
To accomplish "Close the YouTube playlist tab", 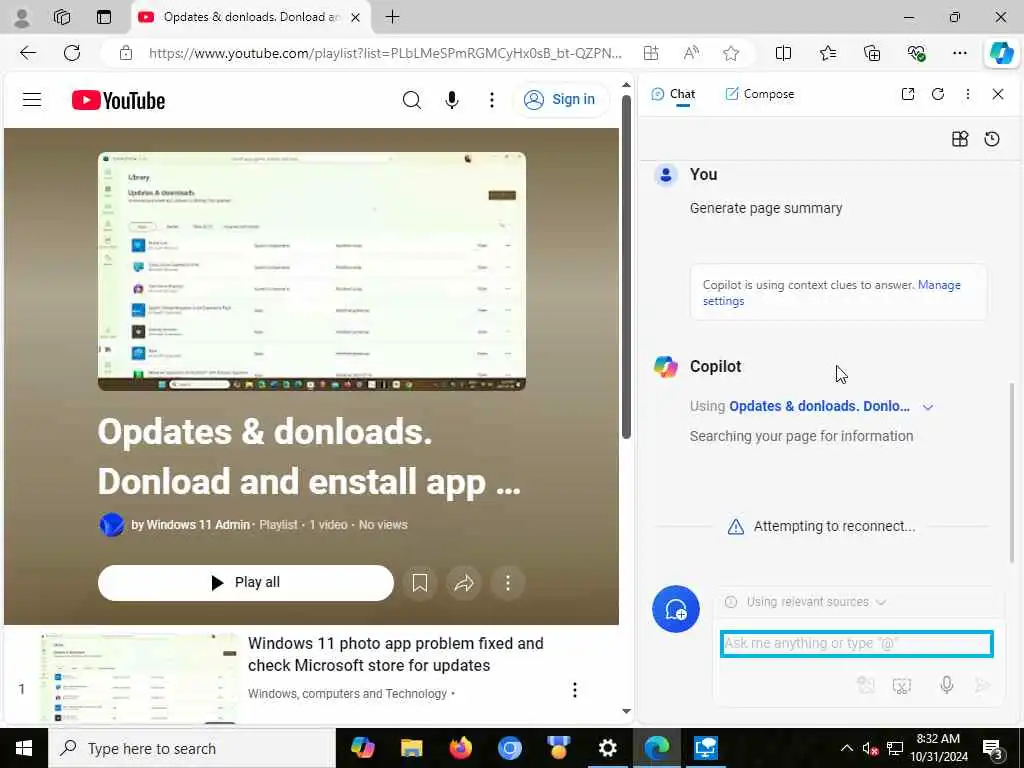I will click(x=355, y=18).
